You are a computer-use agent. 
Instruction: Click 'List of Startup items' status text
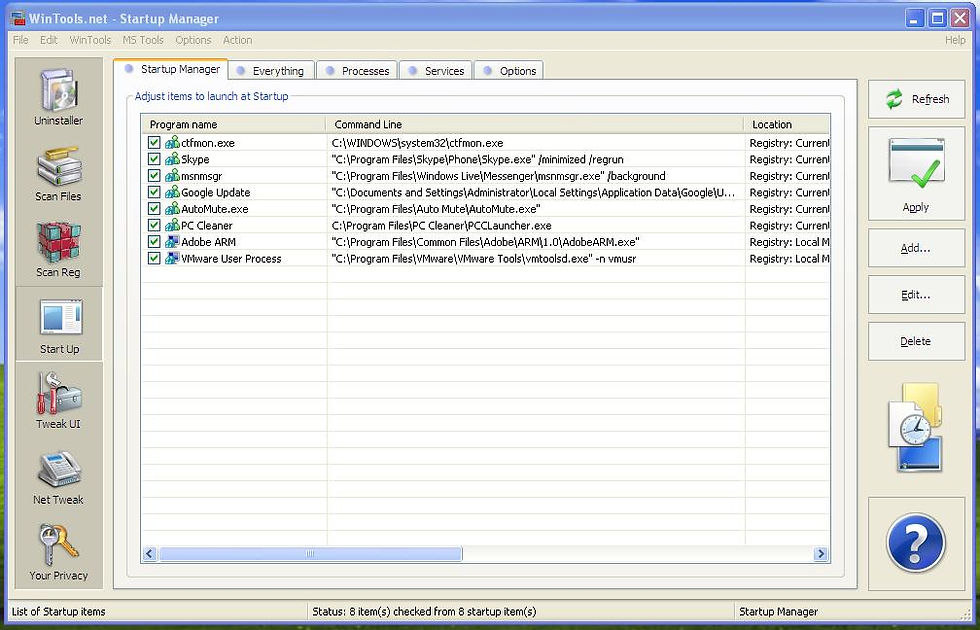point(59,612)
